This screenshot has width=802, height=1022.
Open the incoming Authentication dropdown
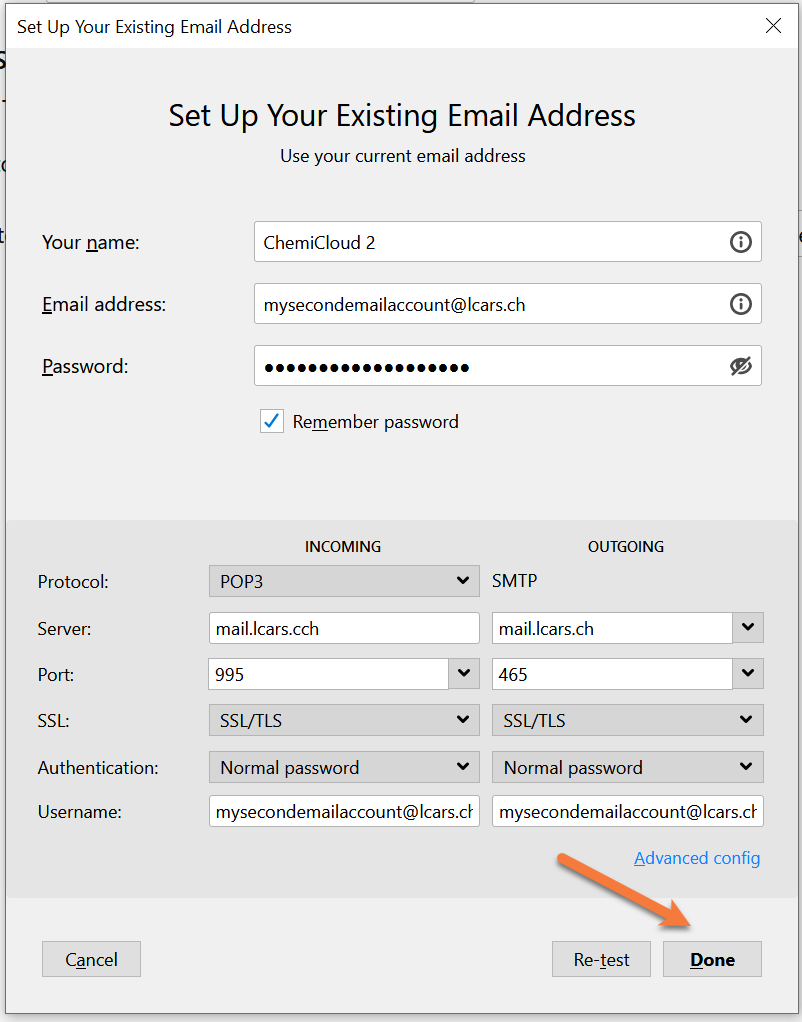[343, 768]
